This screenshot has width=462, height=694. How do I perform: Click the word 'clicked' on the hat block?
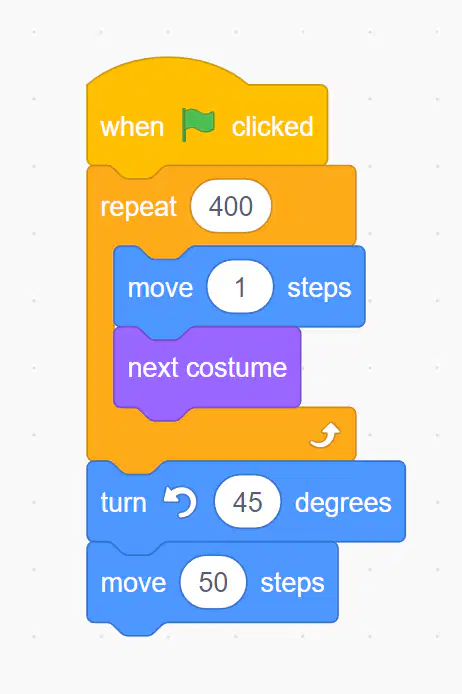(273, 127)
